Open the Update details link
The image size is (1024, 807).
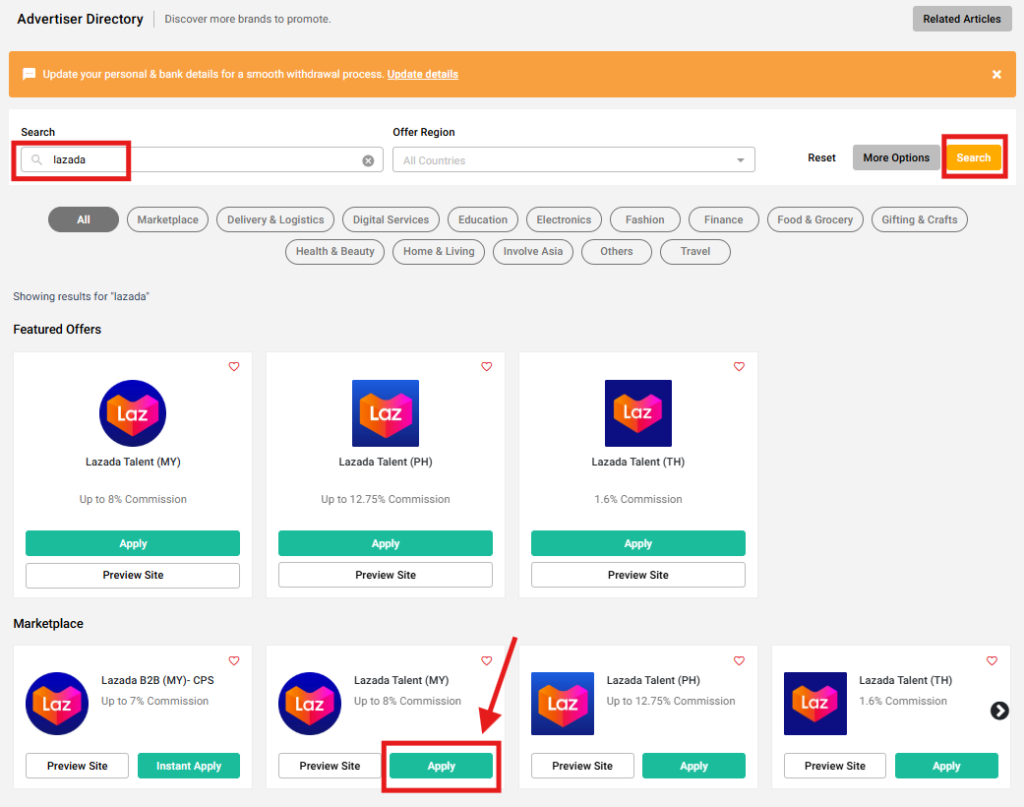422,75
